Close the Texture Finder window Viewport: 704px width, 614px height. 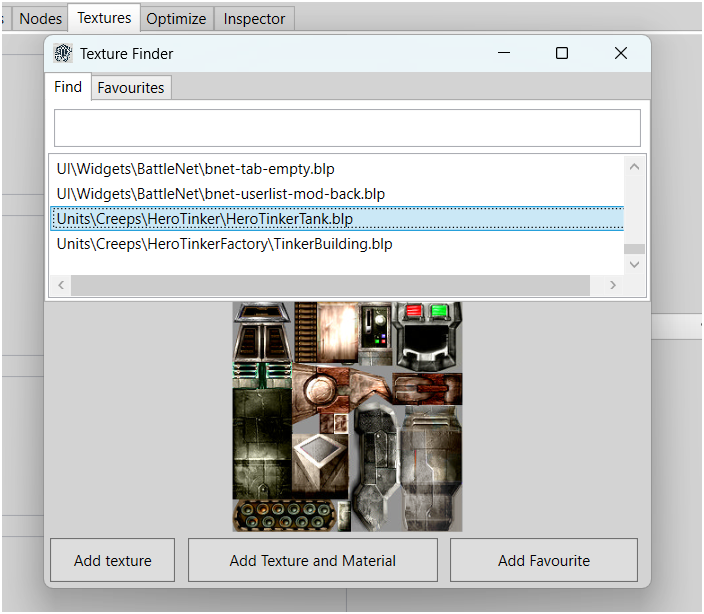tap(621, 53)
